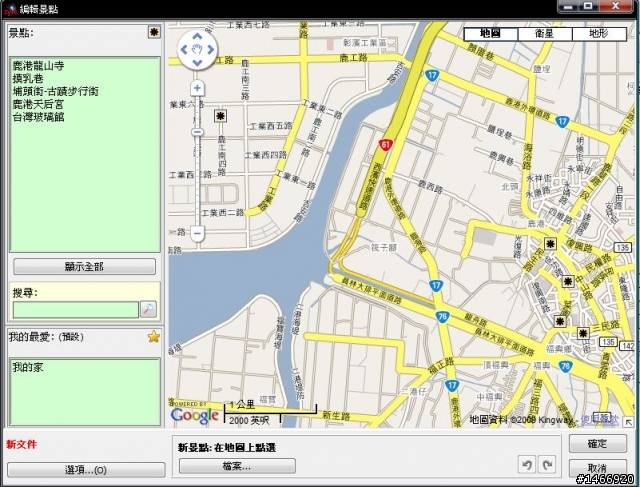The image size is (640, 487).
Task: Click the blue route 76 shield near 福興
Action: (x=564, y=366)
